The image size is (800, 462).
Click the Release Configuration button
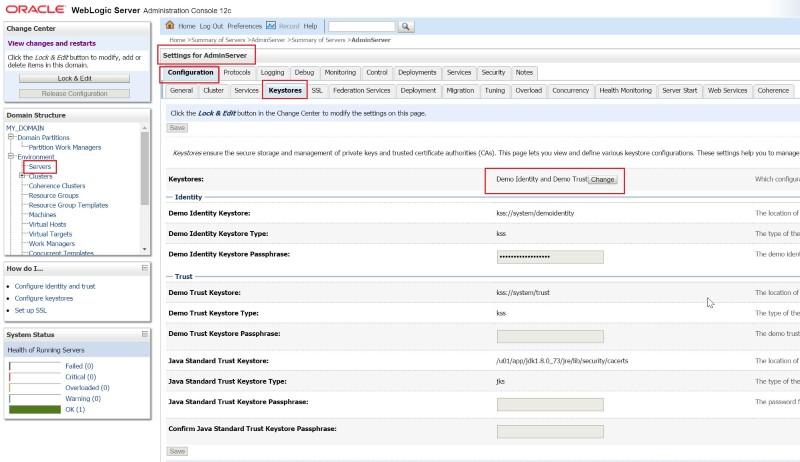pyautogui.click(x=74, y=94)
